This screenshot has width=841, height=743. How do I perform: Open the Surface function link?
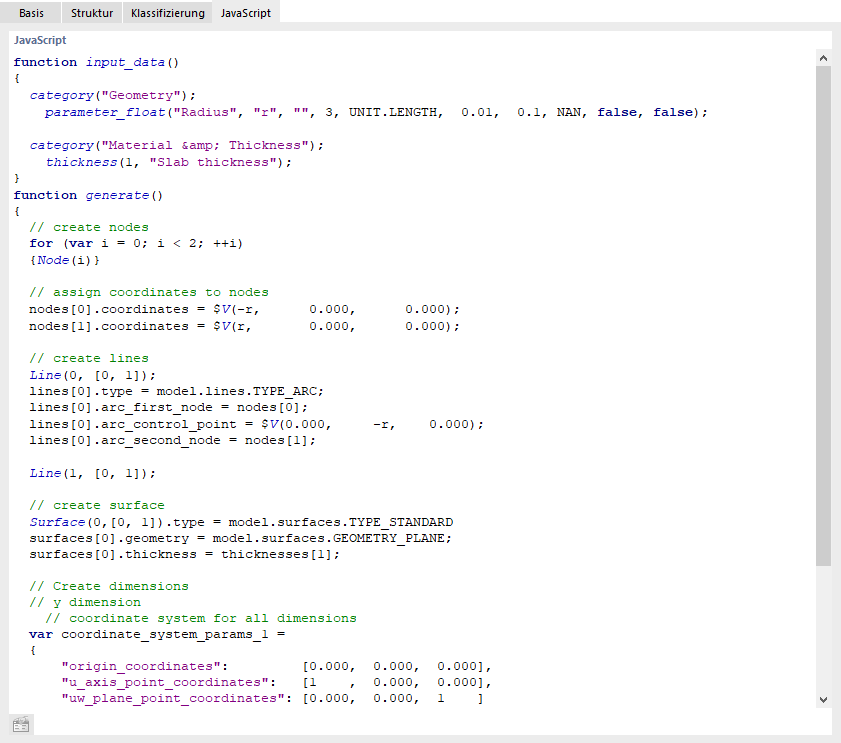point(57,521)
